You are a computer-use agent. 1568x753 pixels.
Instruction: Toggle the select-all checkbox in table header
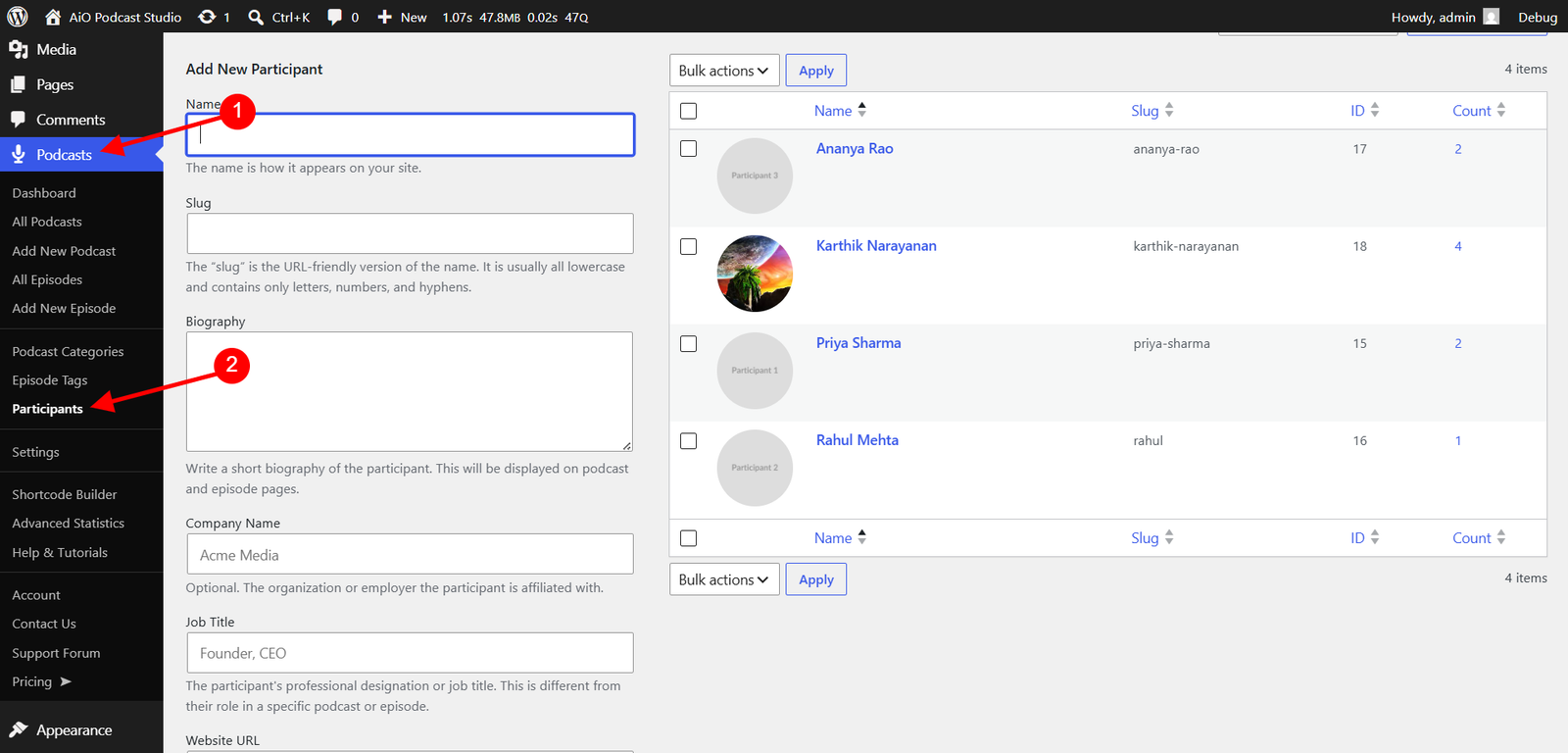[x=689, y=111]
